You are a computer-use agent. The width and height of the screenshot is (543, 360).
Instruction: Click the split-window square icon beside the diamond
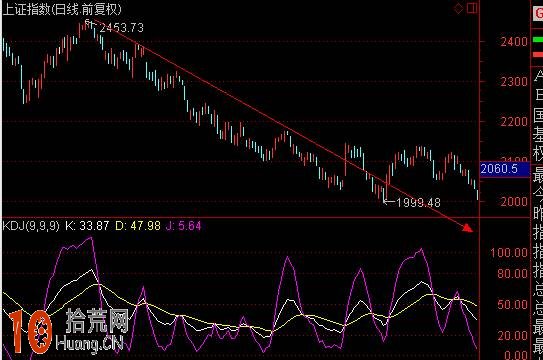[472, 8]
